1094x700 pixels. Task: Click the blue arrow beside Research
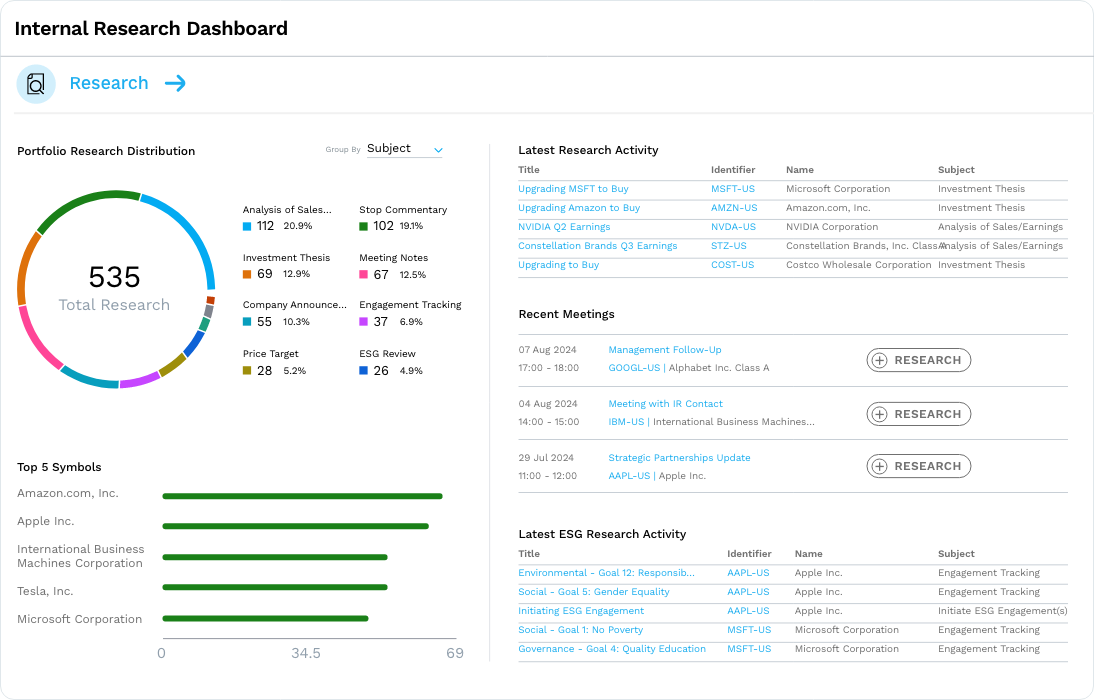tap(176, 84)
